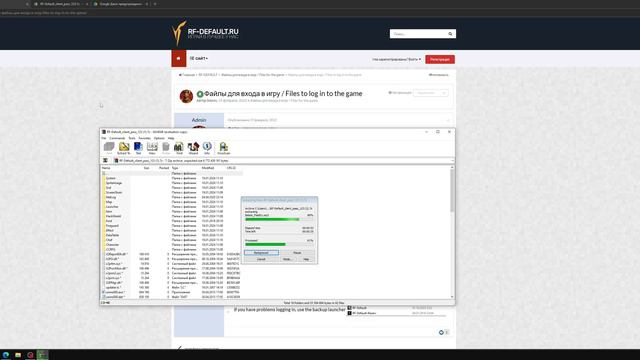Open a new browser tab with plus button

pos(155,4)
